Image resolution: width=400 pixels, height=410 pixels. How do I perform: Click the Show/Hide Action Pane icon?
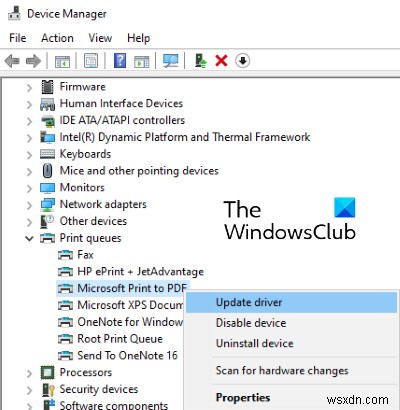click(142, 61)
